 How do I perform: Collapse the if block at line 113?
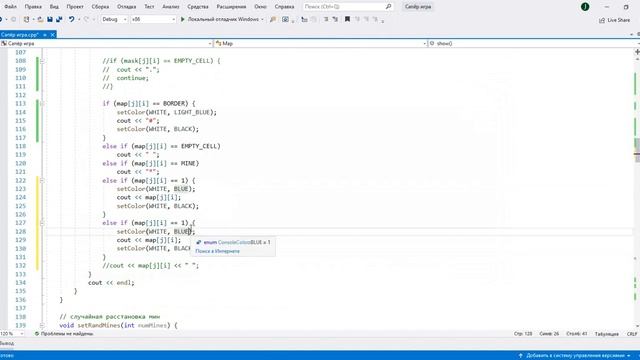pos(42,104)
